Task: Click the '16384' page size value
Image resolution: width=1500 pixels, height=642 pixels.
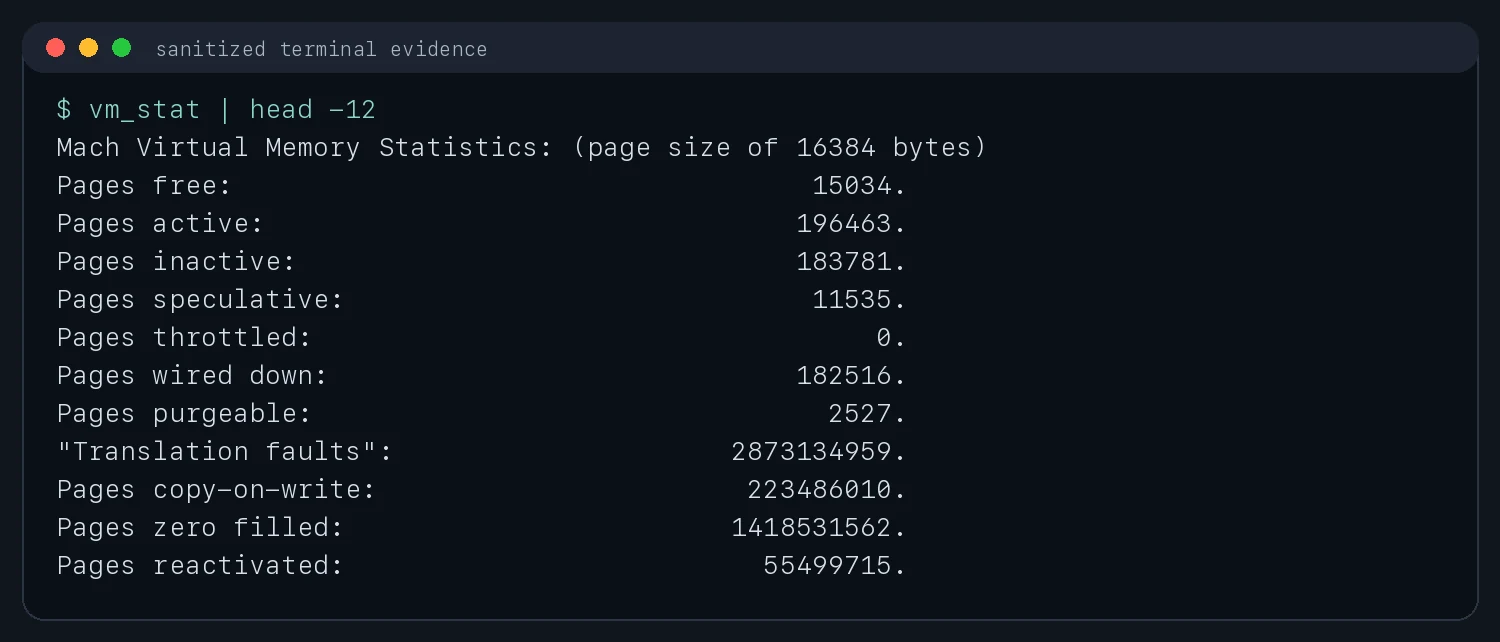Action: [836, 148]
